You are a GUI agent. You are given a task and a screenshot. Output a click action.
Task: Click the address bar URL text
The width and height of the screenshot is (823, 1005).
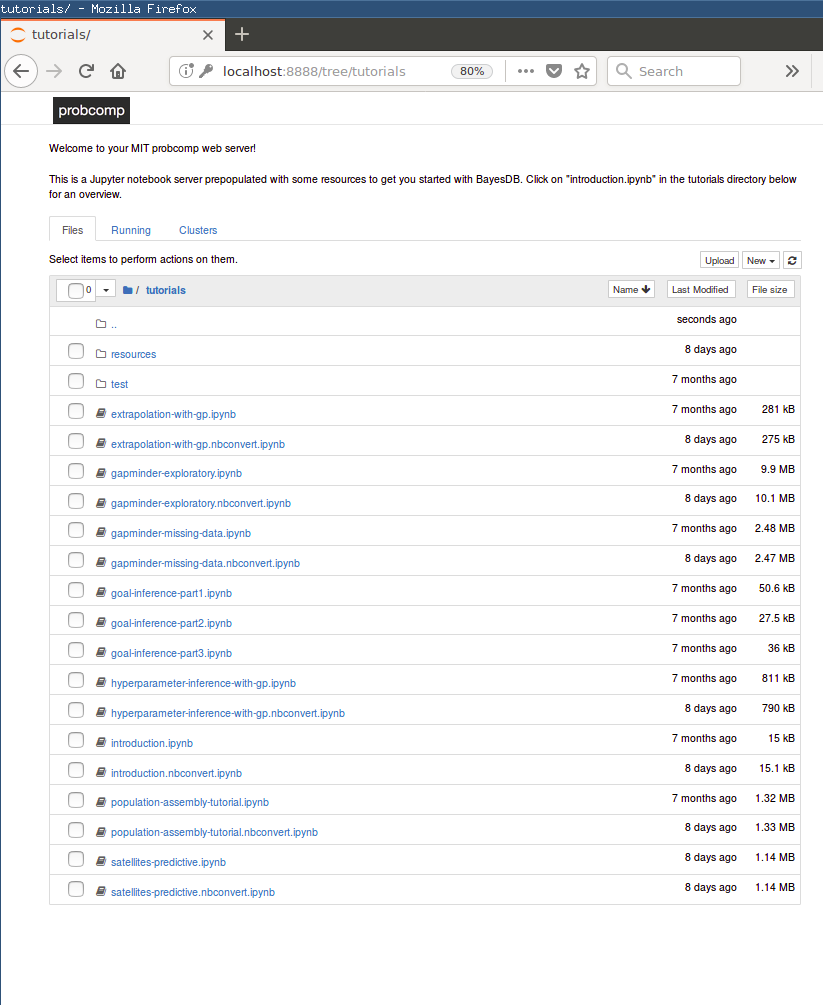314,71
